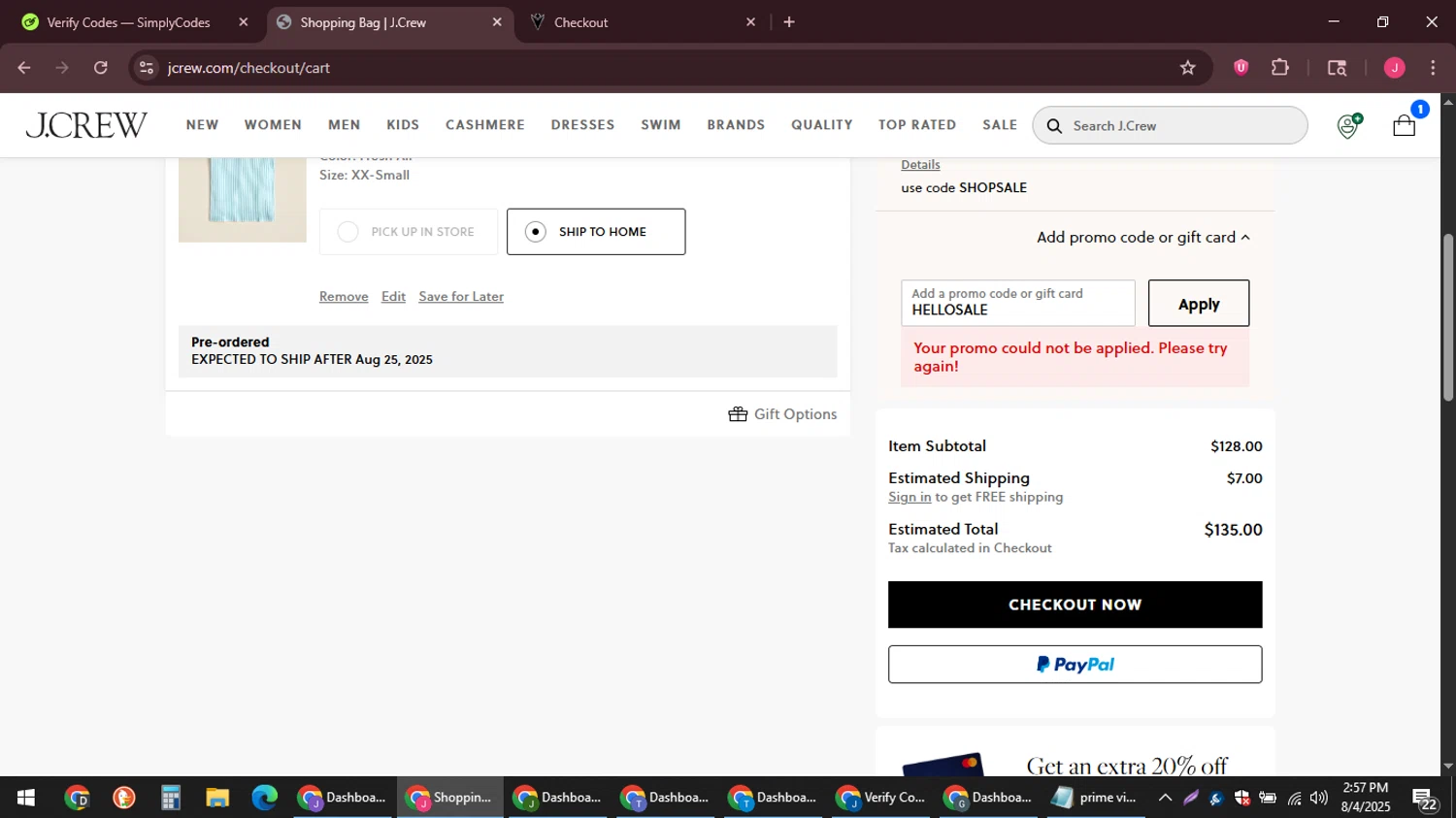Open the QUALITY menu
Screen dimensions: 1456x818
(822, 125)
